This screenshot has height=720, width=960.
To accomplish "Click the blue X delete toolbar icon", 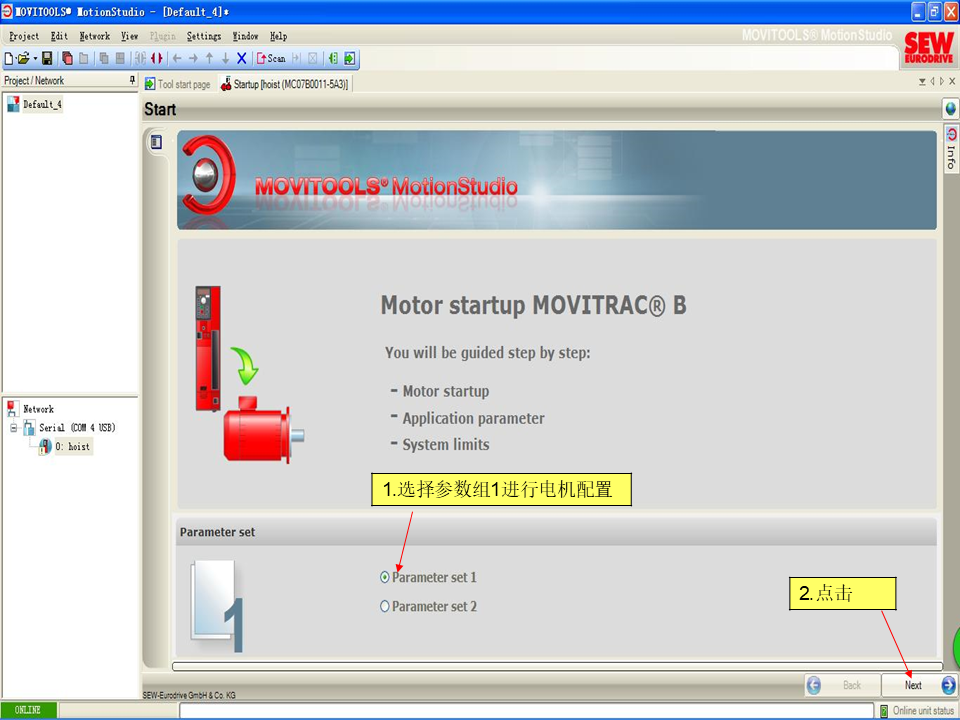I will [241, 59].
